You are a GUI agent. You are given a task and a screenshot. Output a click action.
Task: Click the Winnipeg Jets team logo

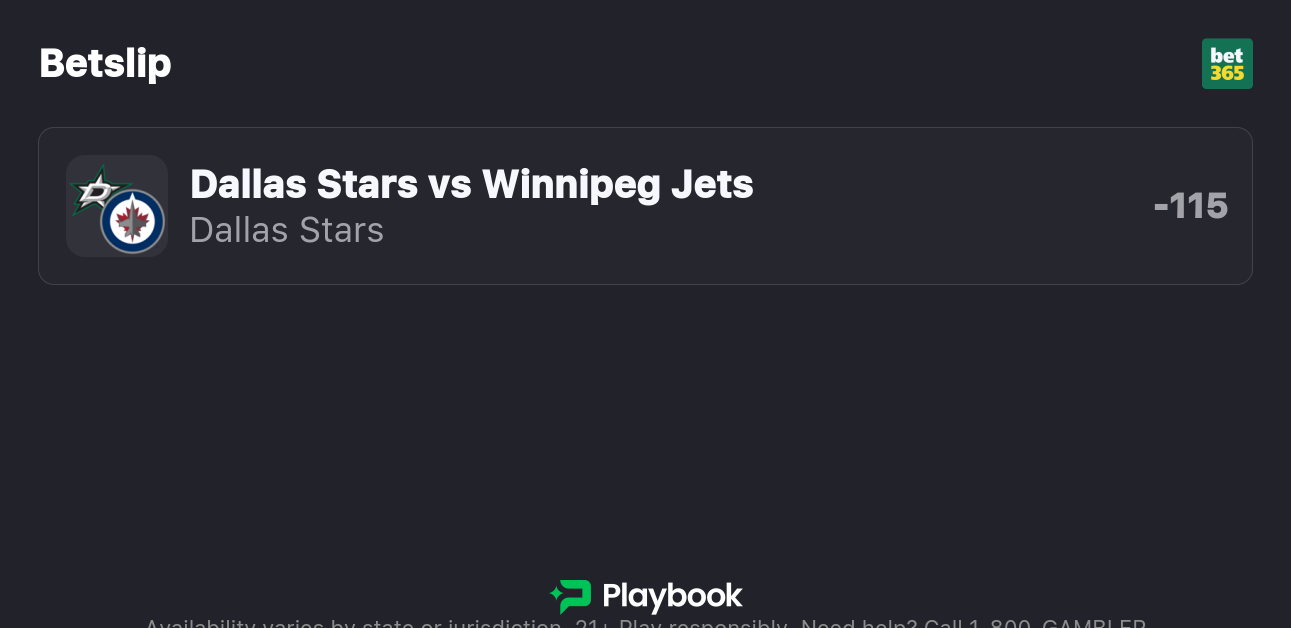pyautogui.click(x=132, y=221)
